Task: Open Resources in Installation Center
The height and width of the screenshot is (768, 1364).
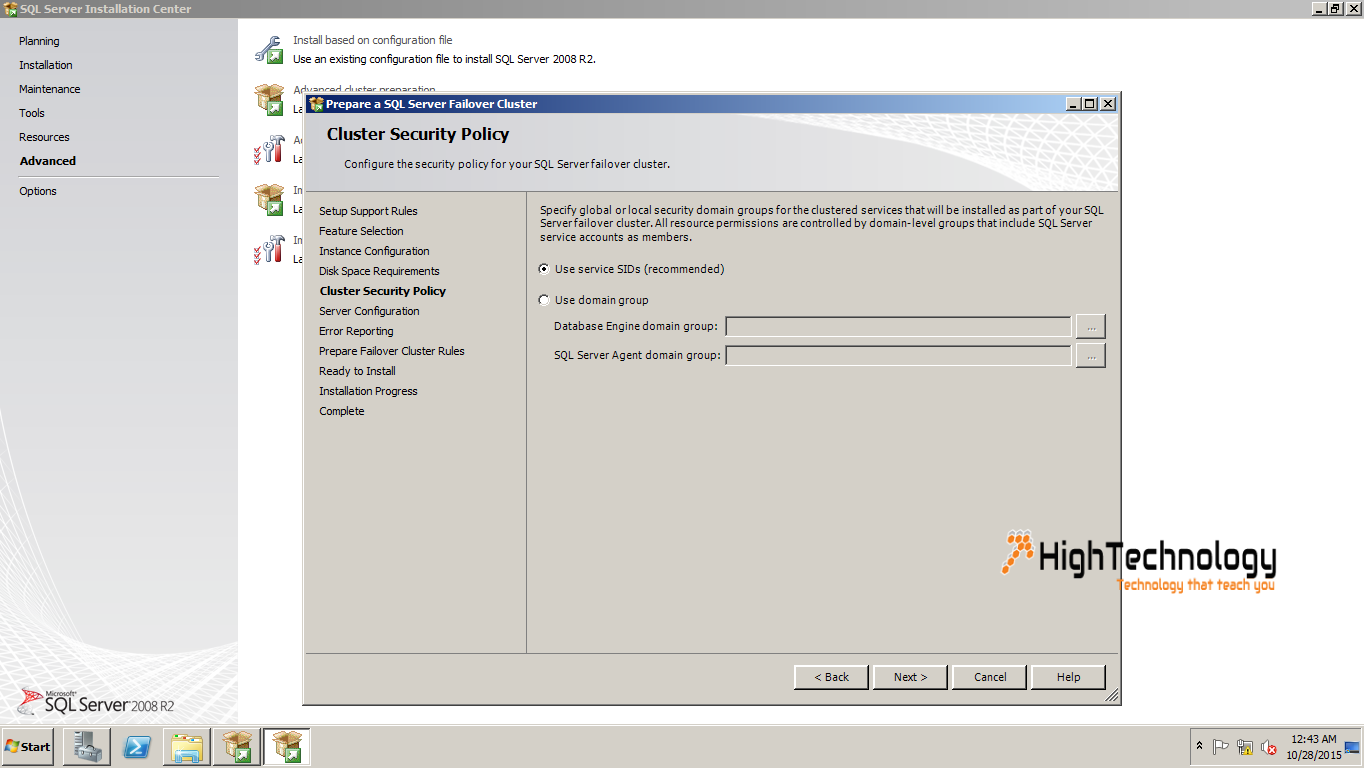Action: [x=44, y=137]
